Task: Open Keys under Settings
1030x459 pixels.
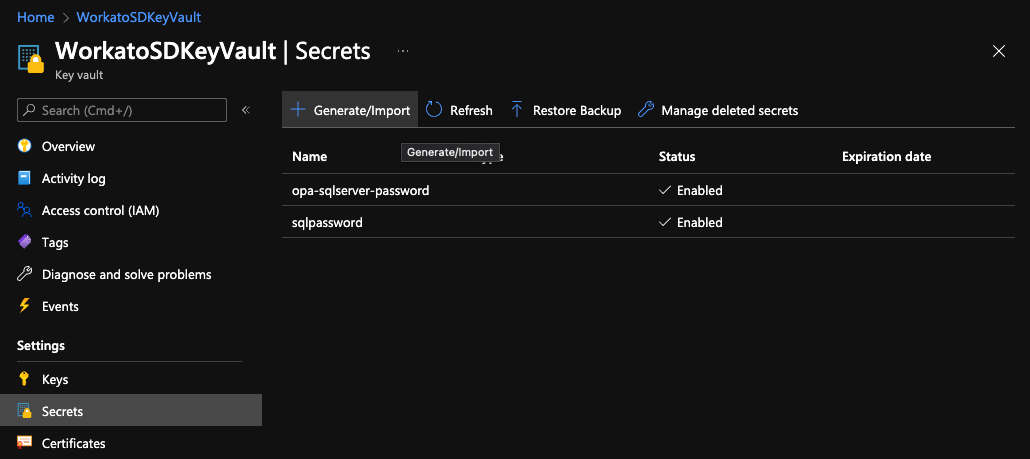Action: click(55, 380)
